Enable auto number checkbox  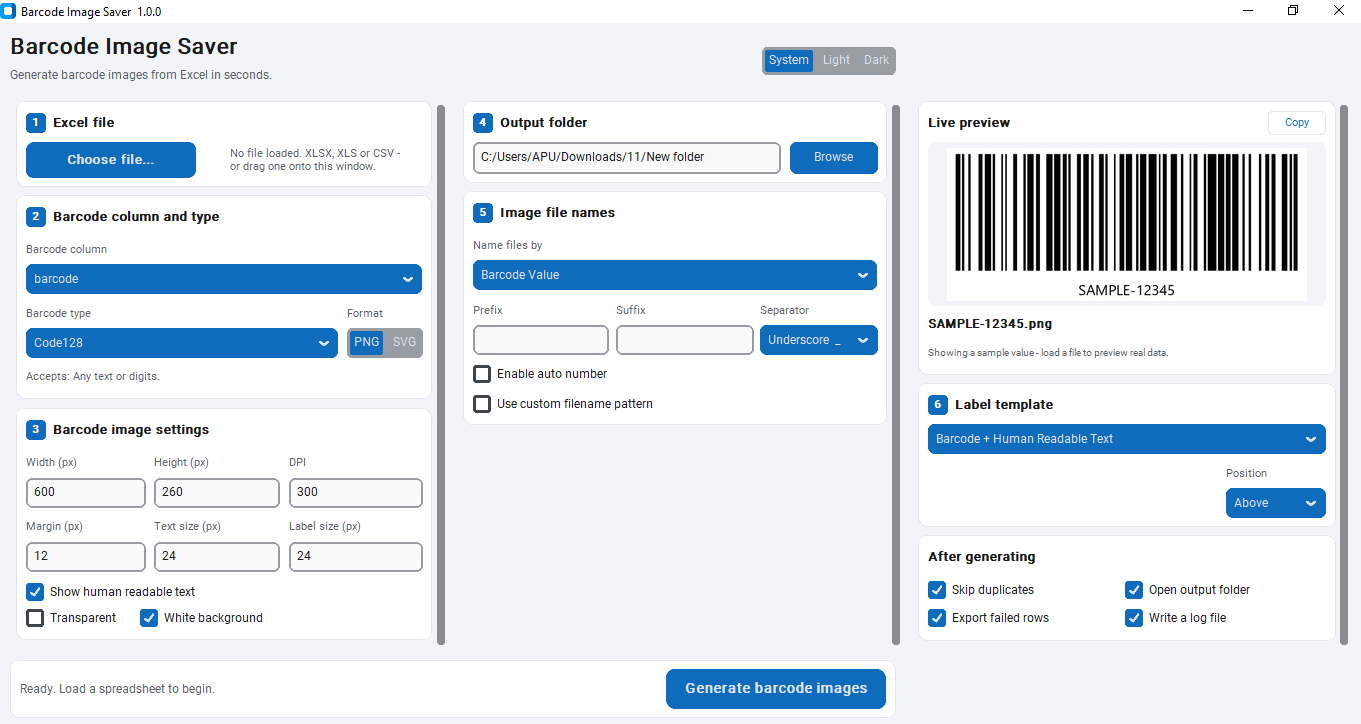482,374
